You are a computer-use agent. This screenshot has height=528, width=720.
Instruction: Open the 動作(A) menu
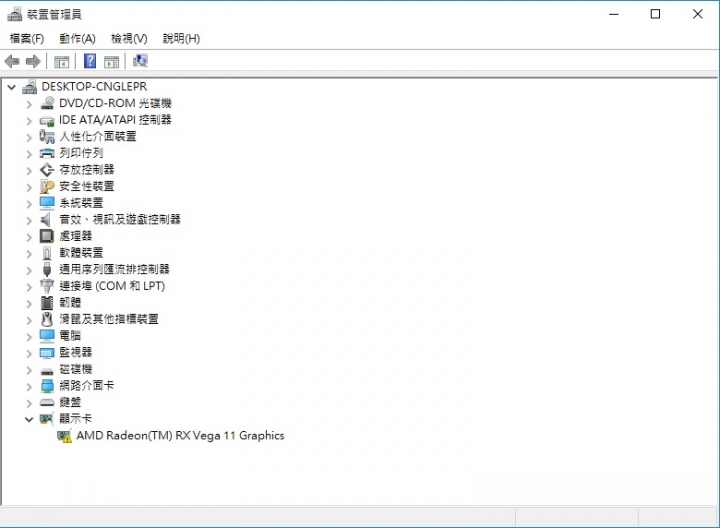point(77,39)
